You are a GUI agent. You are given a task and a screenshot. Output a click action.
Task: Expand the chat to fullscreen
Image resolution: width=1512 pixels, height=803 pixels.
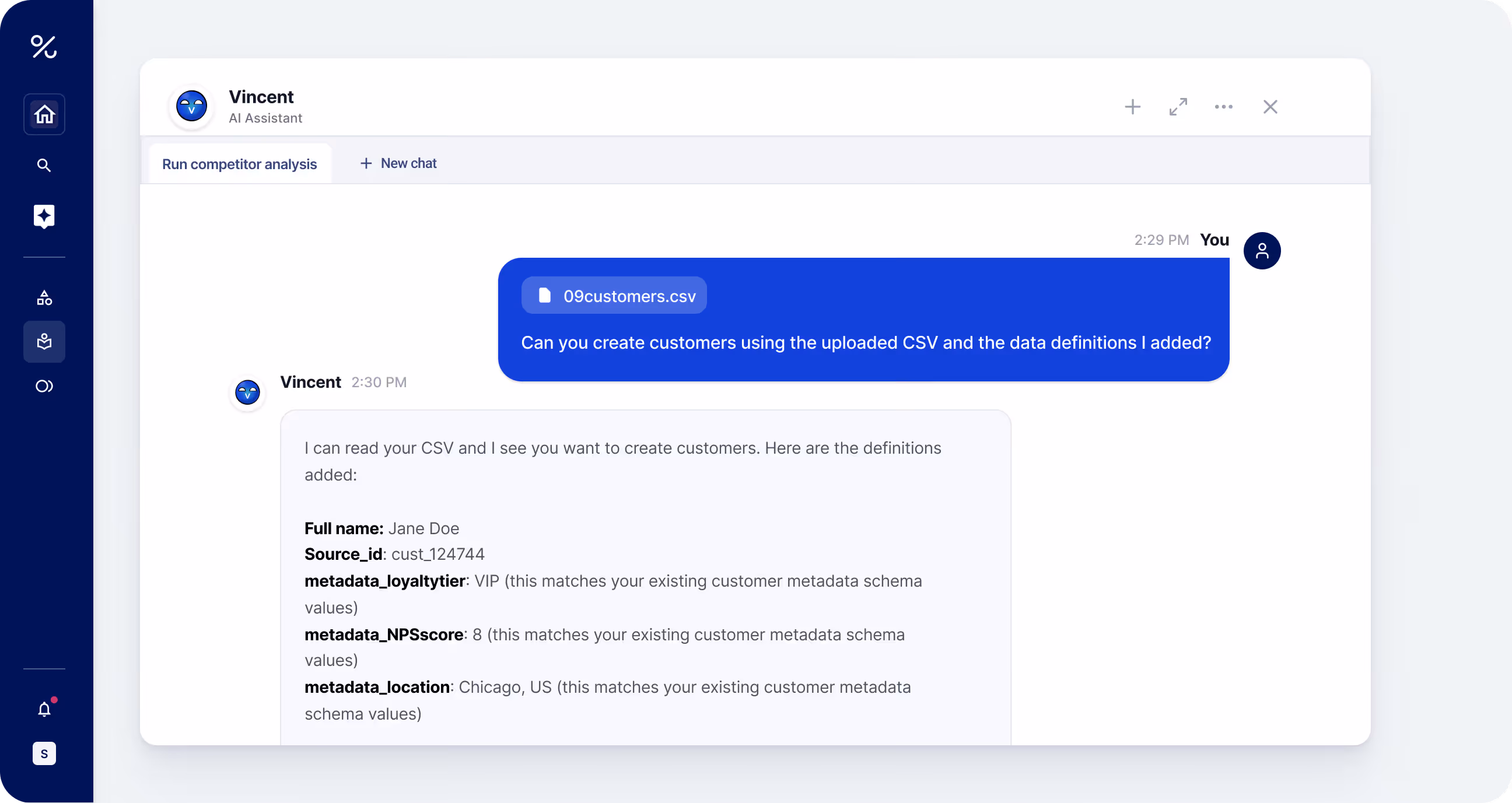pos(1178,107)
